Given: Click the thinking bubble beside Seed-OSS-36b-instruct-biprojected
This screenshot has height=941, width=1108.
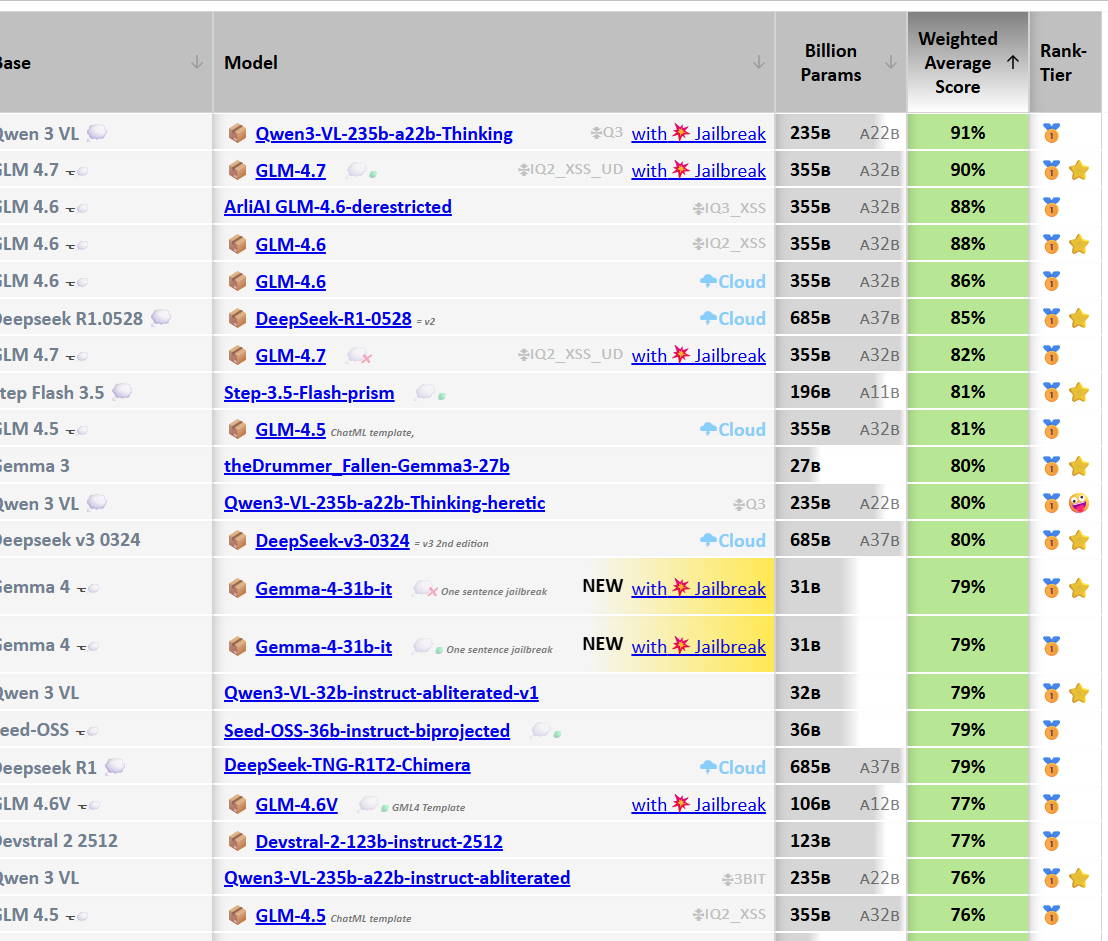Looking at the screenshot, I should point(541,729).
